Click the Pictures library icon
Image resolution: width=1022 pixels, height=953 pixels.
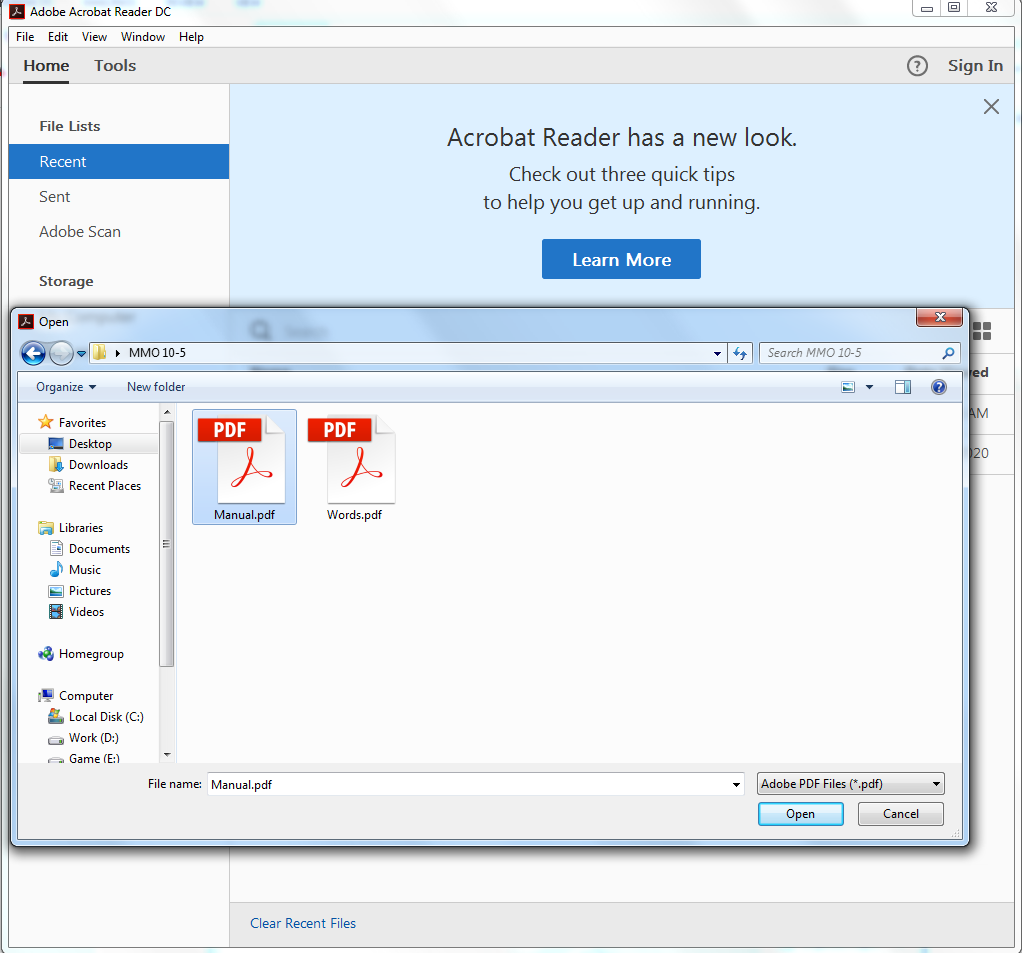pyautogui.click(x=56, y=591)
